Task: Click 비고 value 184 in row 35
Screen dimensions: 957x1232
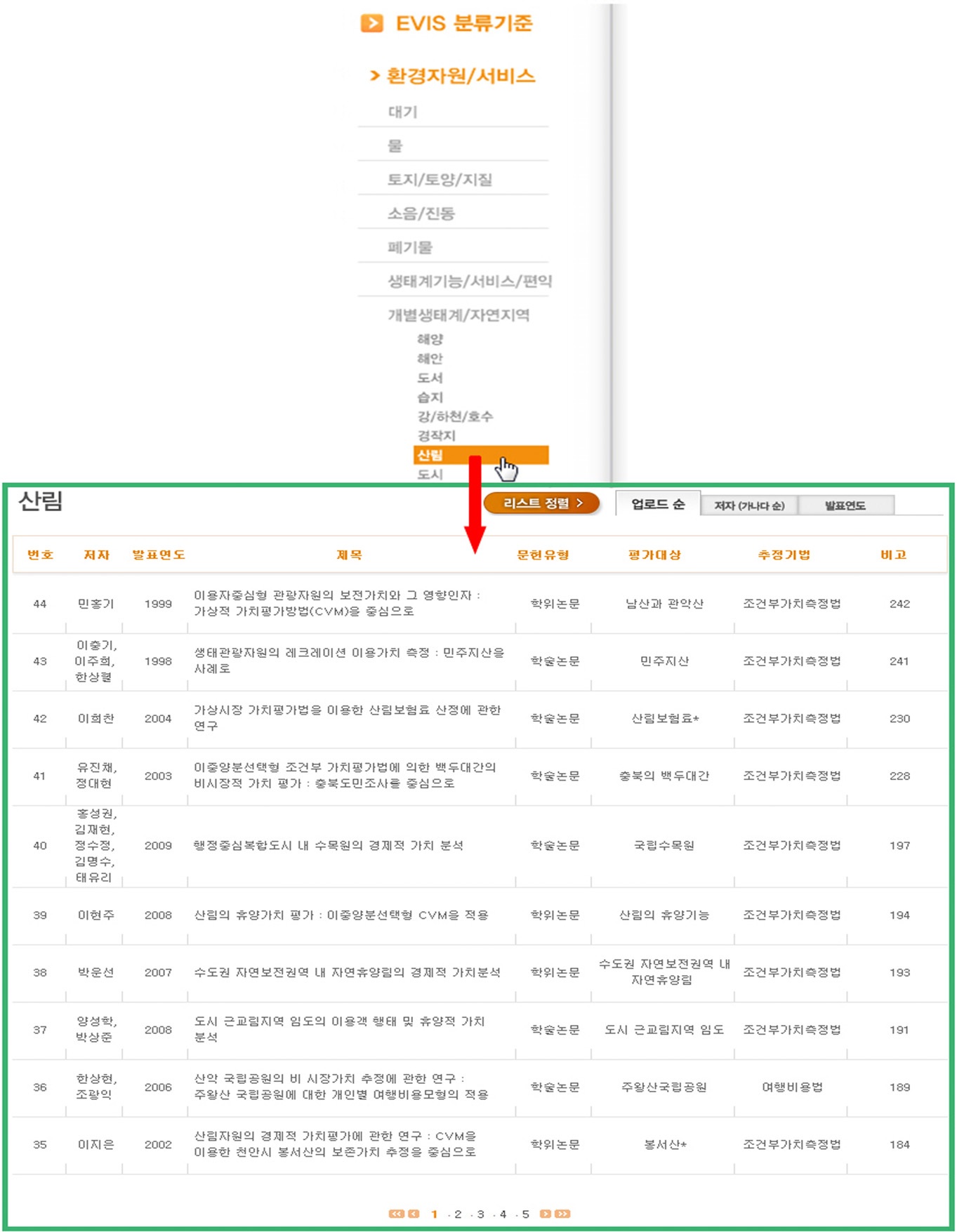Action: tap(899, 1145)
